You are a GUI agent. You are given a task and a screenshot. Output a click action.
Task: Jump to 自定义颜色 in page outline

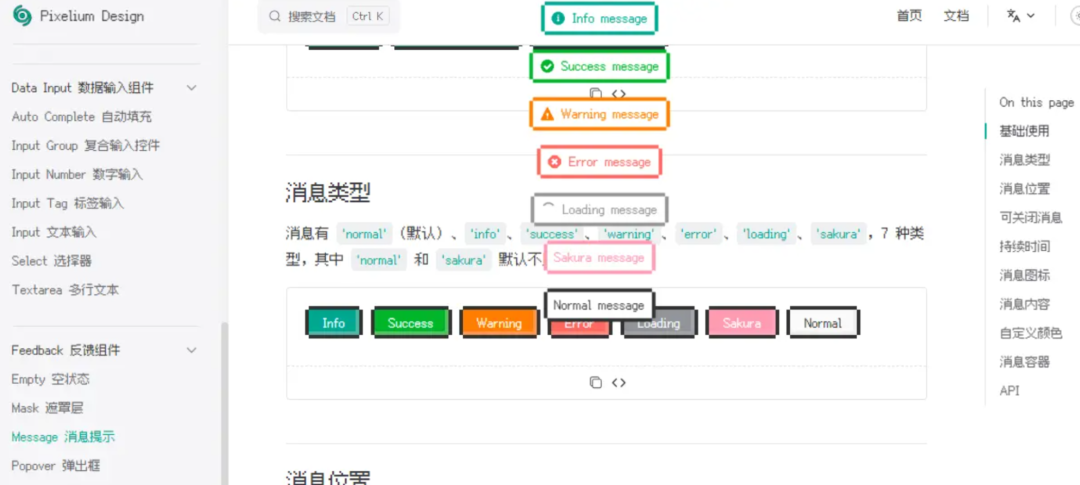1030,333
